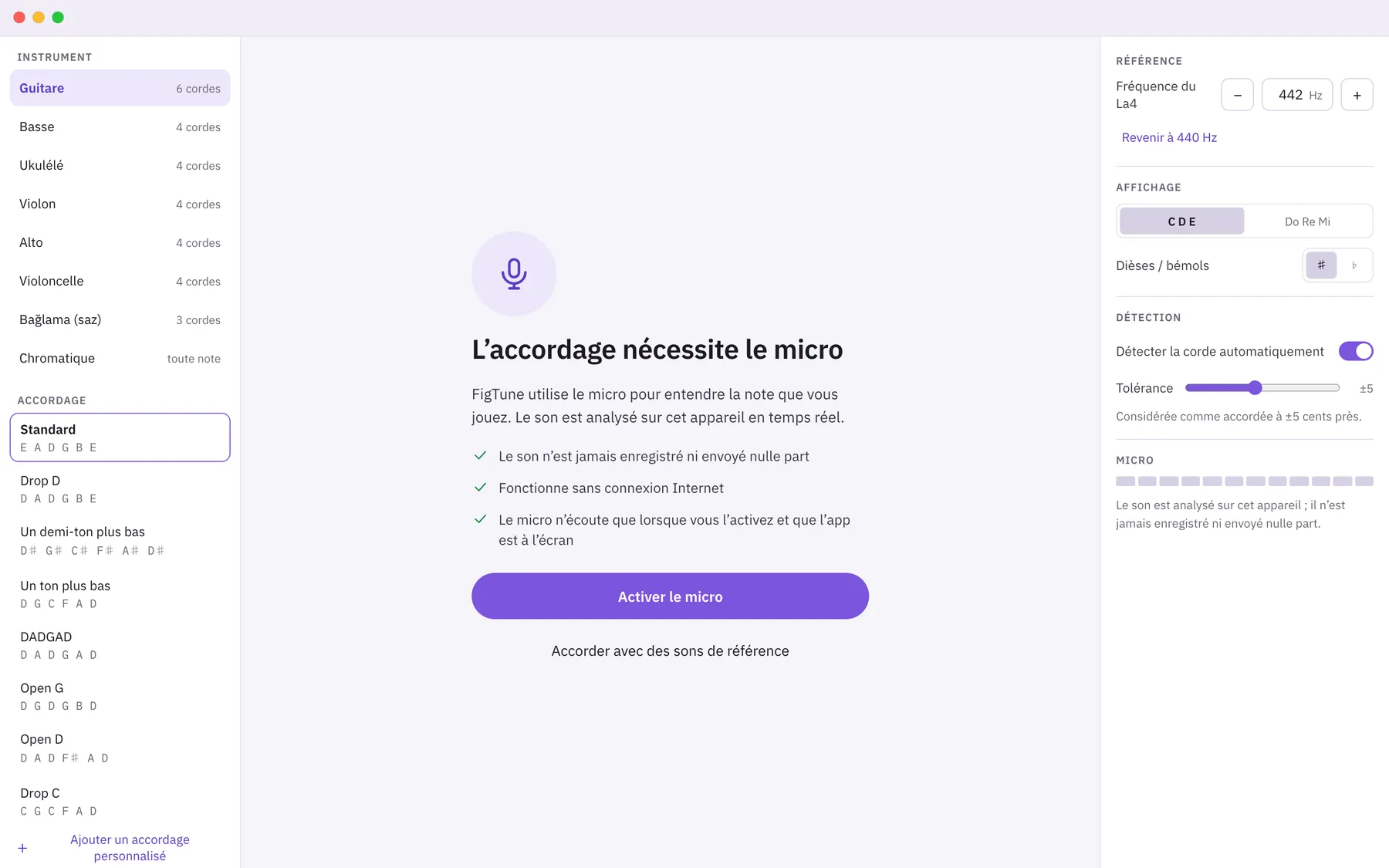Click the micro level meter bar
Viewport: 1389px width, 868px height.
[x=1244, y=481]
